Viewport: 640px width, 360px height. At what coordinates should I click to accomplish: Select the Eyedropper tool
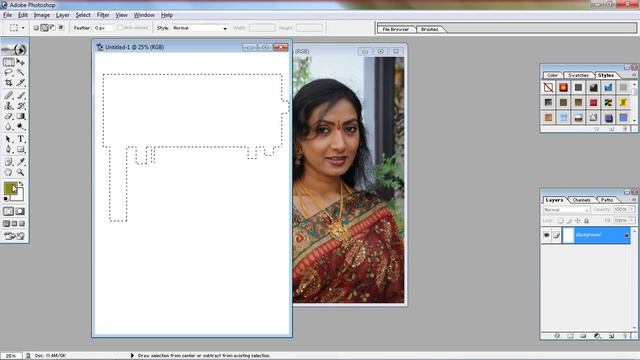point(21,162)
